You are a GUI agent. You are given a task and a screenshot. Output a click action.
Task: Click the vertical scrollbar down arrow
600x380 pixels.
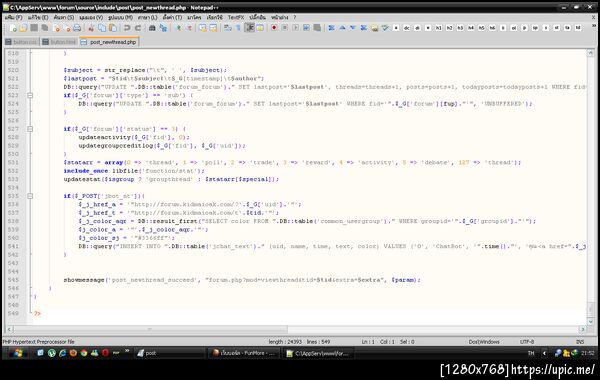pyautogui.click(x=590, y=321)
